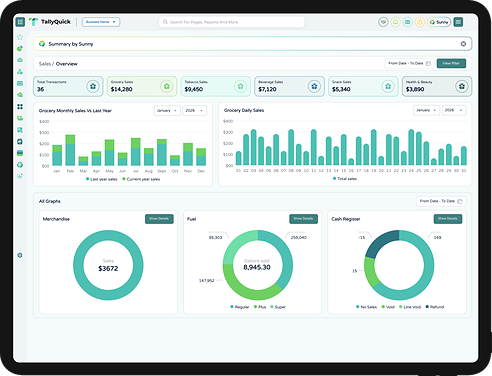Open the January dropdown in Grocery Monthly Sales

[x=167, y=110]
